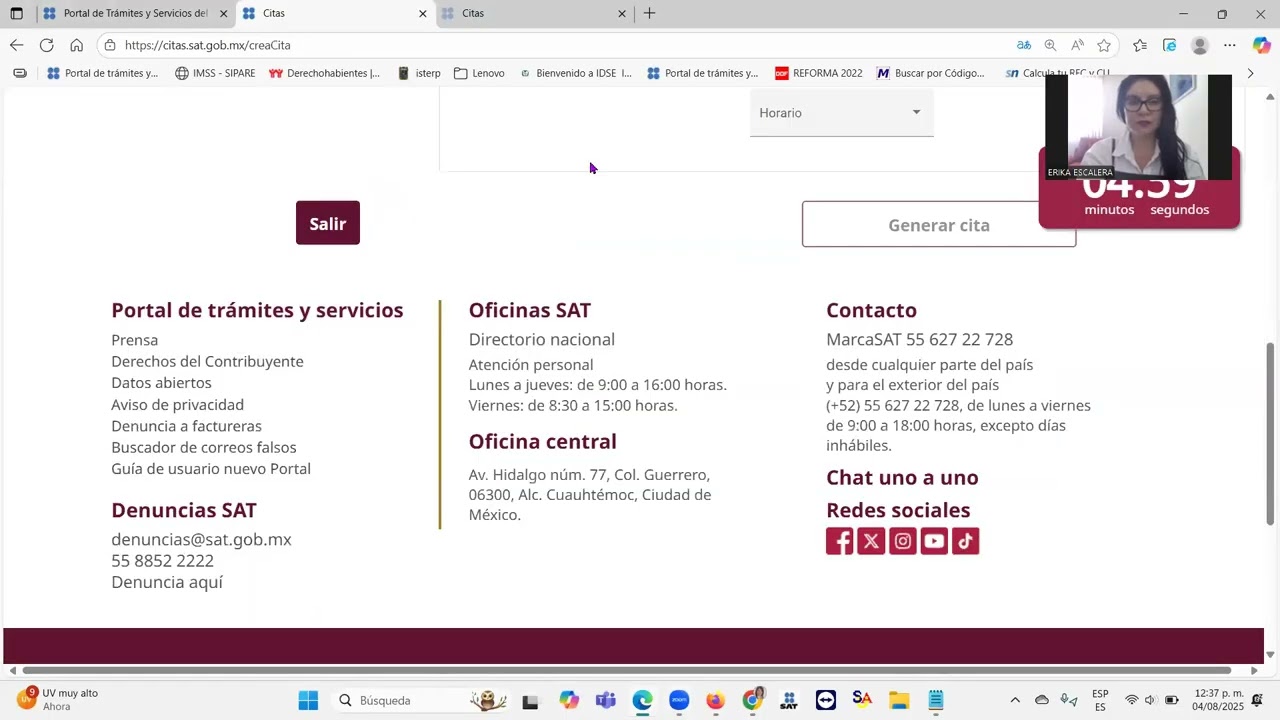
Task: Open the REFORMA 2022 bookmark
Action: [x=819, y=73]
